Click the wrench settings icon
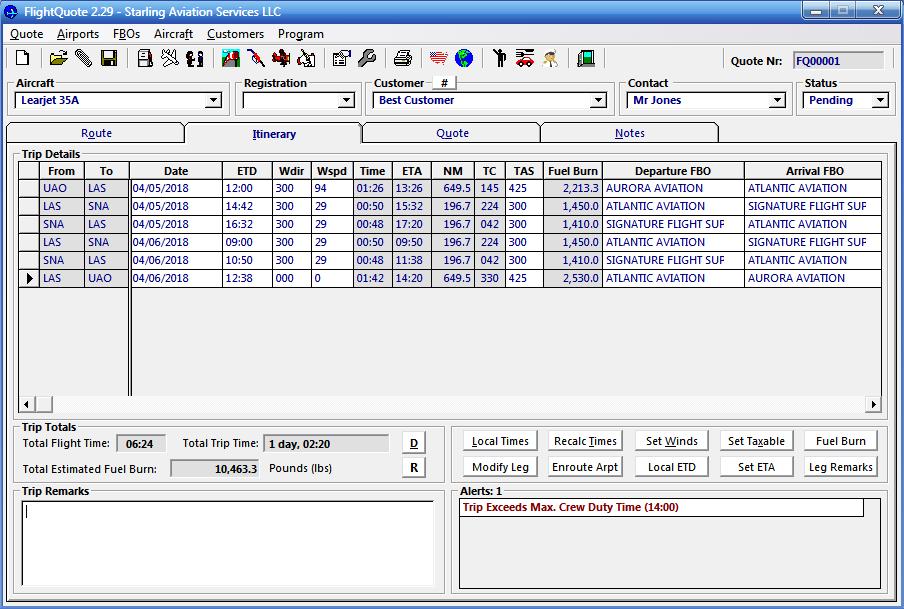This screenshot has height=609, width=904. point(367,59)
